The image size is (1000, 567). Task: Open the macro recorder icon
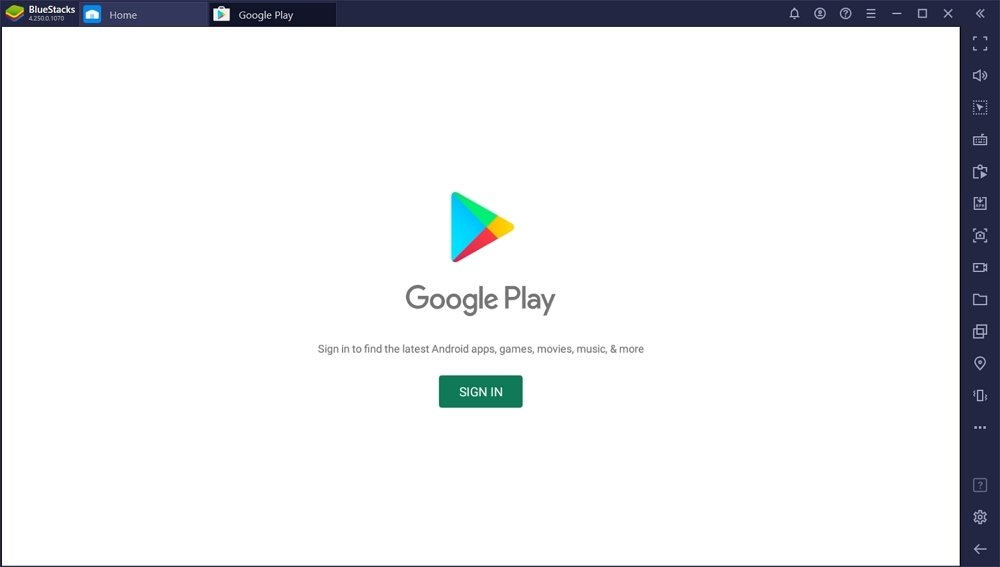tap(980, 172)
